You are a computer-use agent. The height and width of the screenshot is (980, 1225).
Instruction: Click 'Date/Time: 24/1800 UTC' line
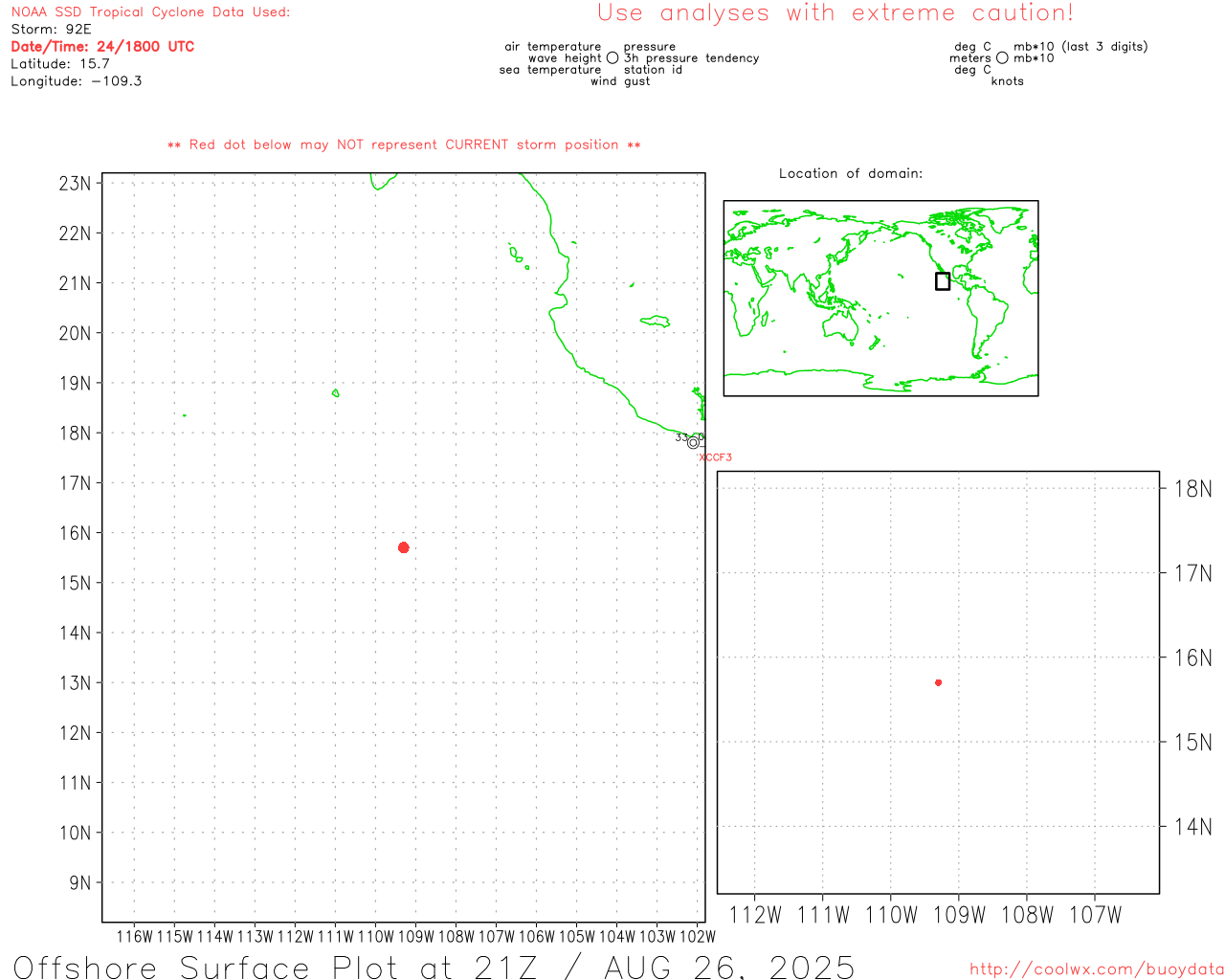point(102,47)
